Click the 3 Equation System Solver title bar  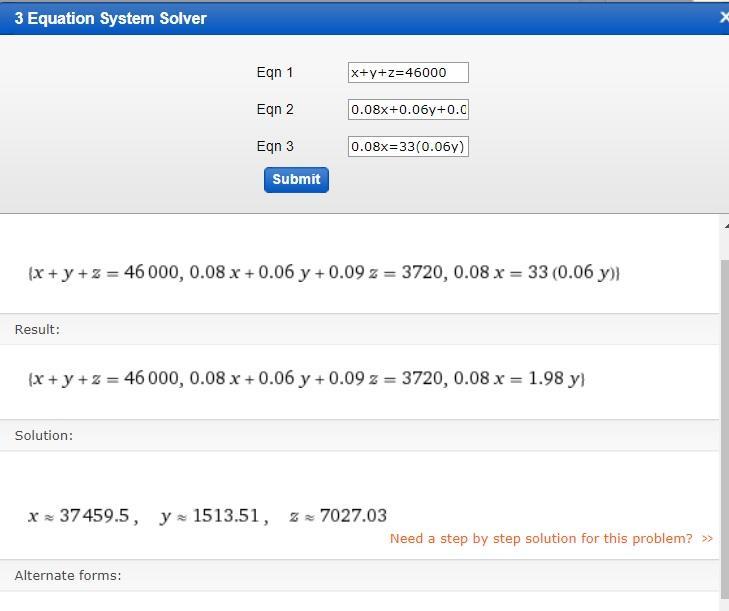coord(358,19)
